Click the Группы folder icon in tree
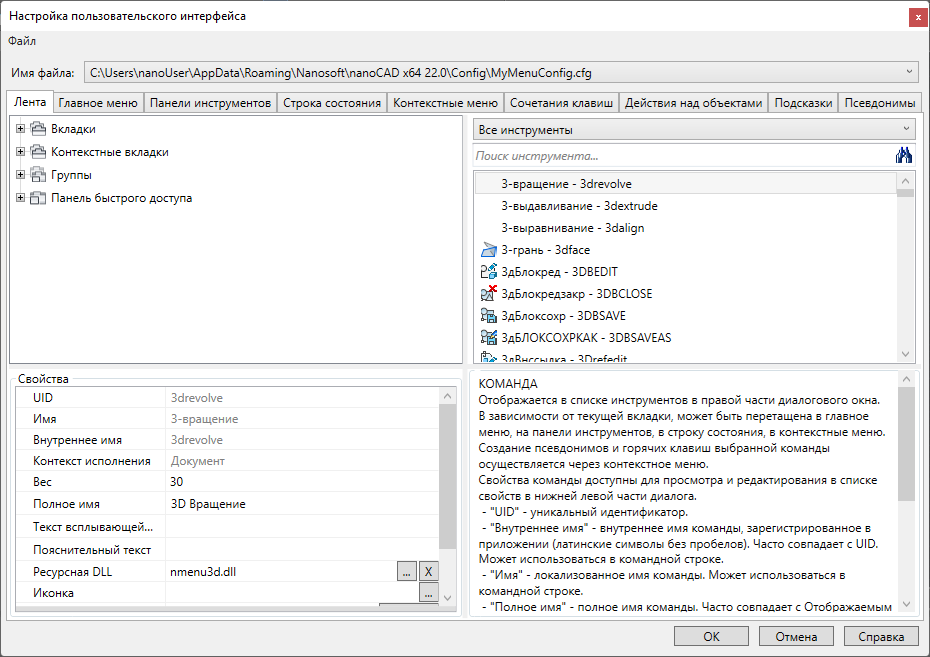930x657 pixels. 39,175
